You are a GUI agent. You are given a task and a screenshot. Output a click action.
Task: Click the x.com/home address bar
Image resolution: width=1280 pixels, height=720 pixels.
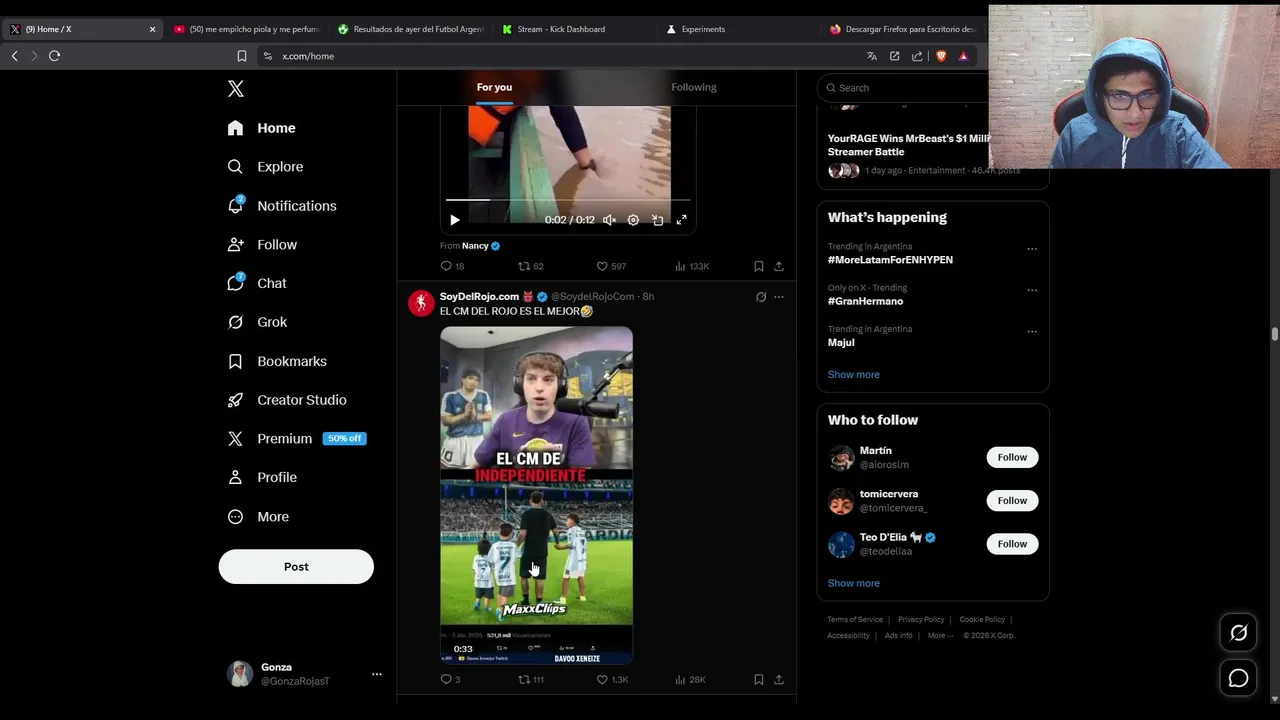coord(560,56)
